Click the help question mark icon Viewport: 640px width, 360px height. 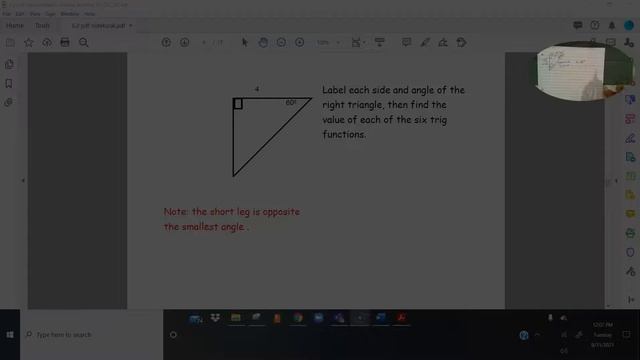pyautogui.click(x=595, y=25)
